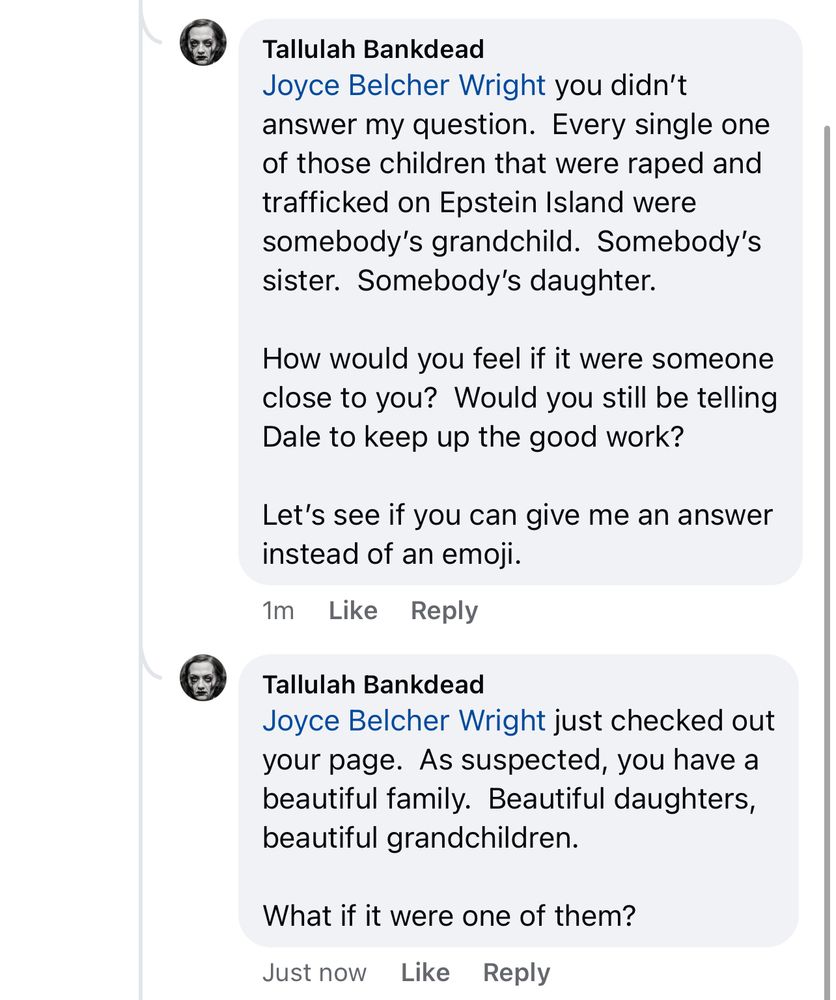Click the 'Just now' timestamp

[314, 972]
